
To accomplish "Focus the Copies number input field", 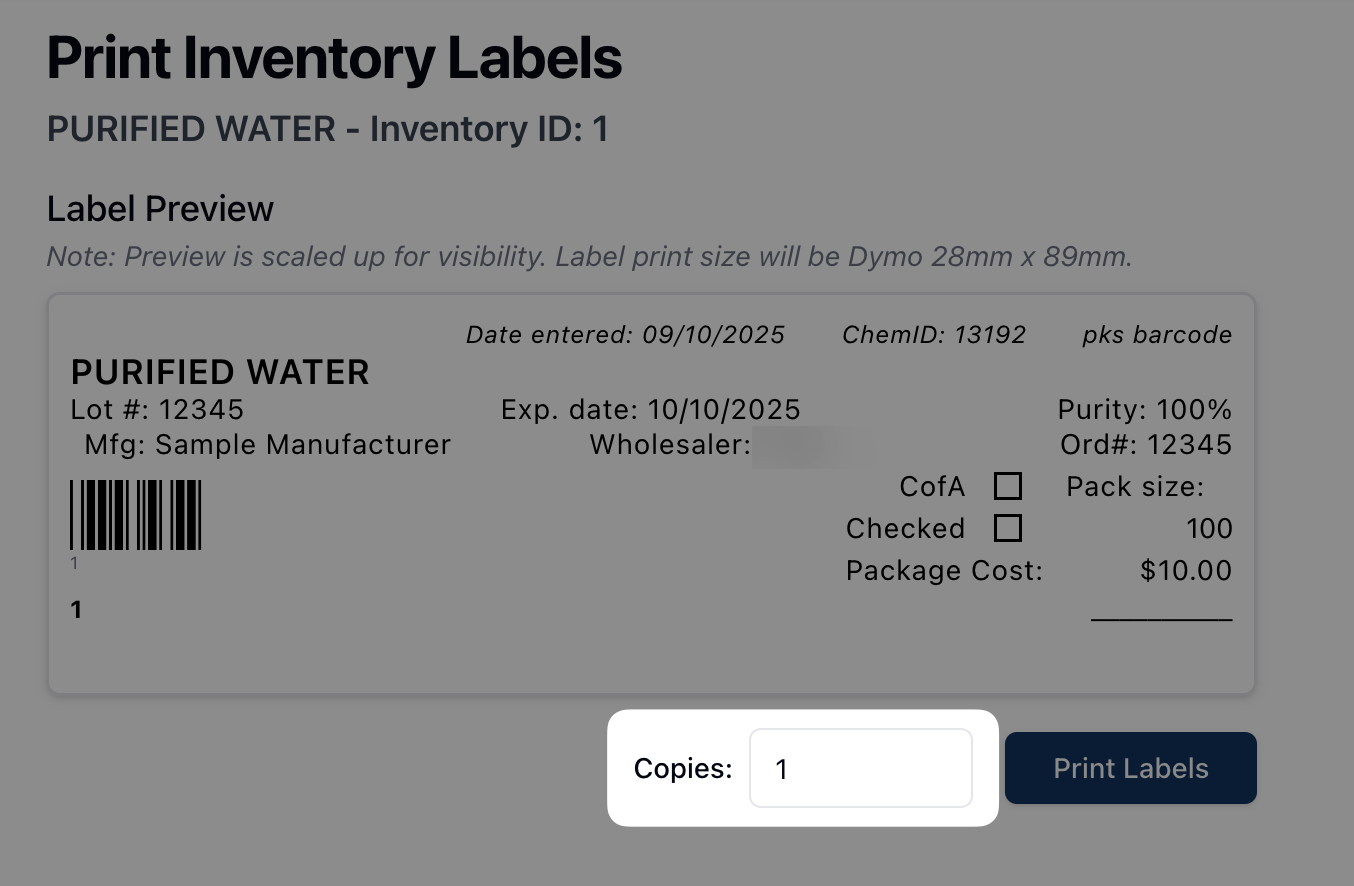I will [x=860, y=768].
